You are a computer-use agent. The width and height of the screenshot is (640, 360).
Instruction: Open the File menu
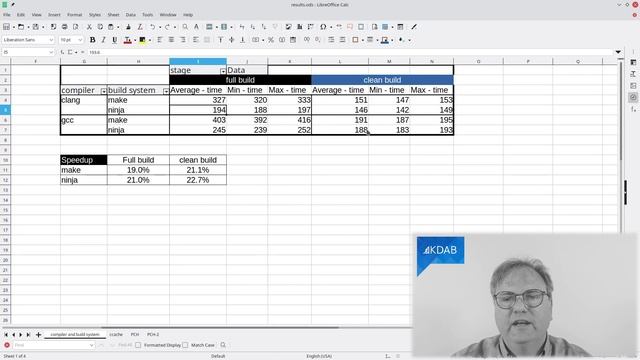7,15
